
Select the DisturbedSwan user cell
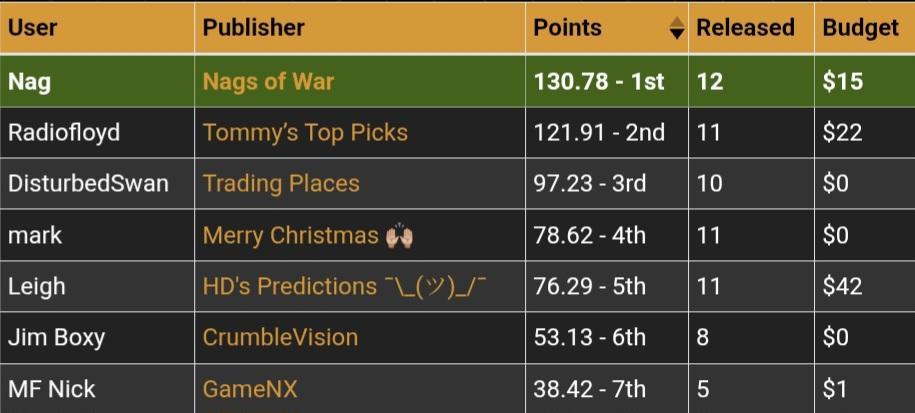tap(88, 183)
